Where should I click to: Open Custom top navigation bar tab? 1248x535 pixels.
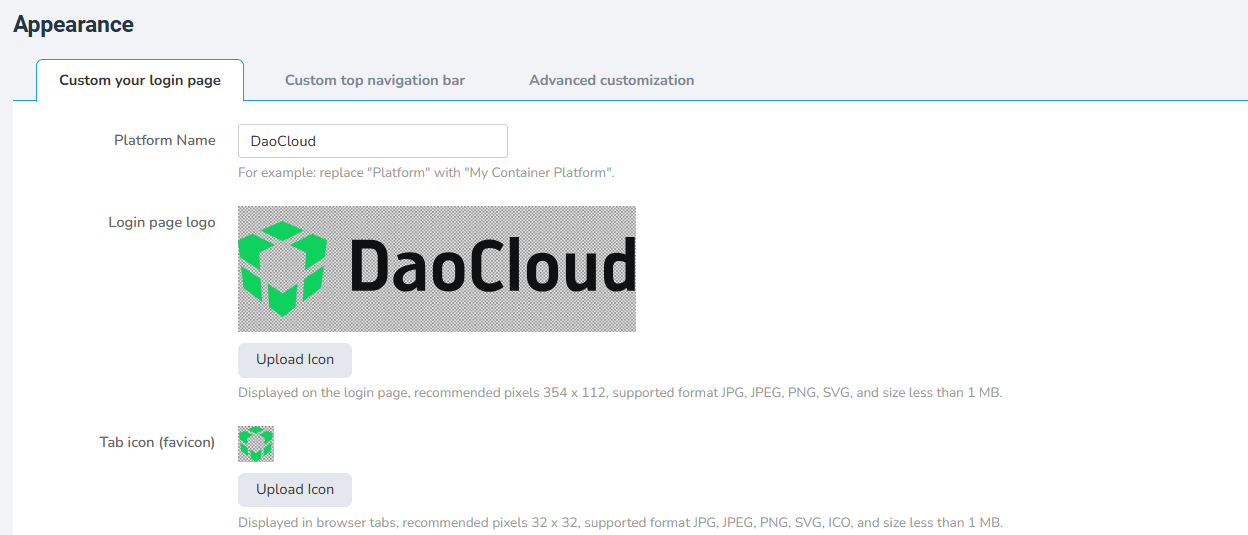[375, 80]
